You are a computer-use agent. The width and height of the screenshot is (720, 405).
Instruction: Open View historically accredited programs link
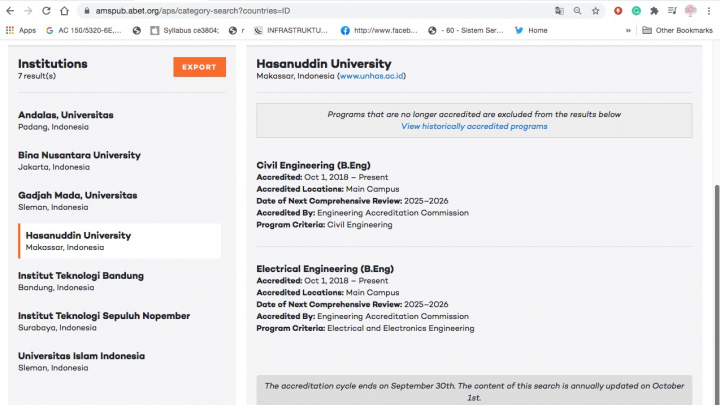[474, 127]
